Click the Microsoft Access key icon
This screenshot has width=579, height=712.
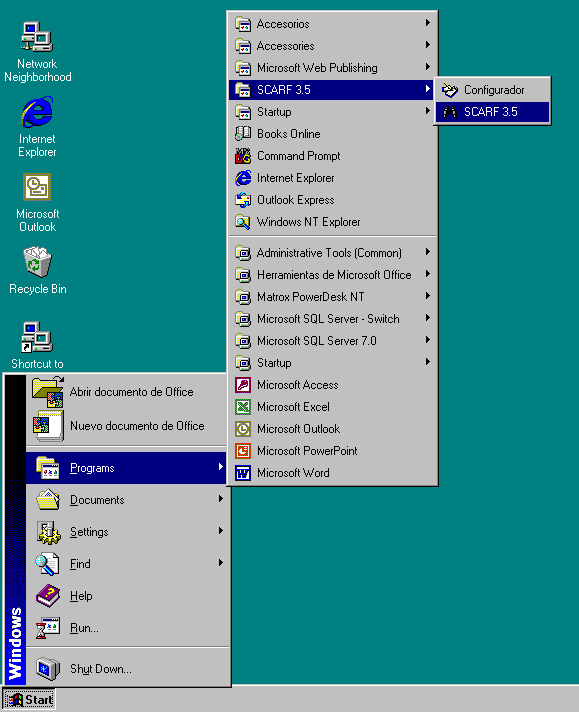pos(243,385)
